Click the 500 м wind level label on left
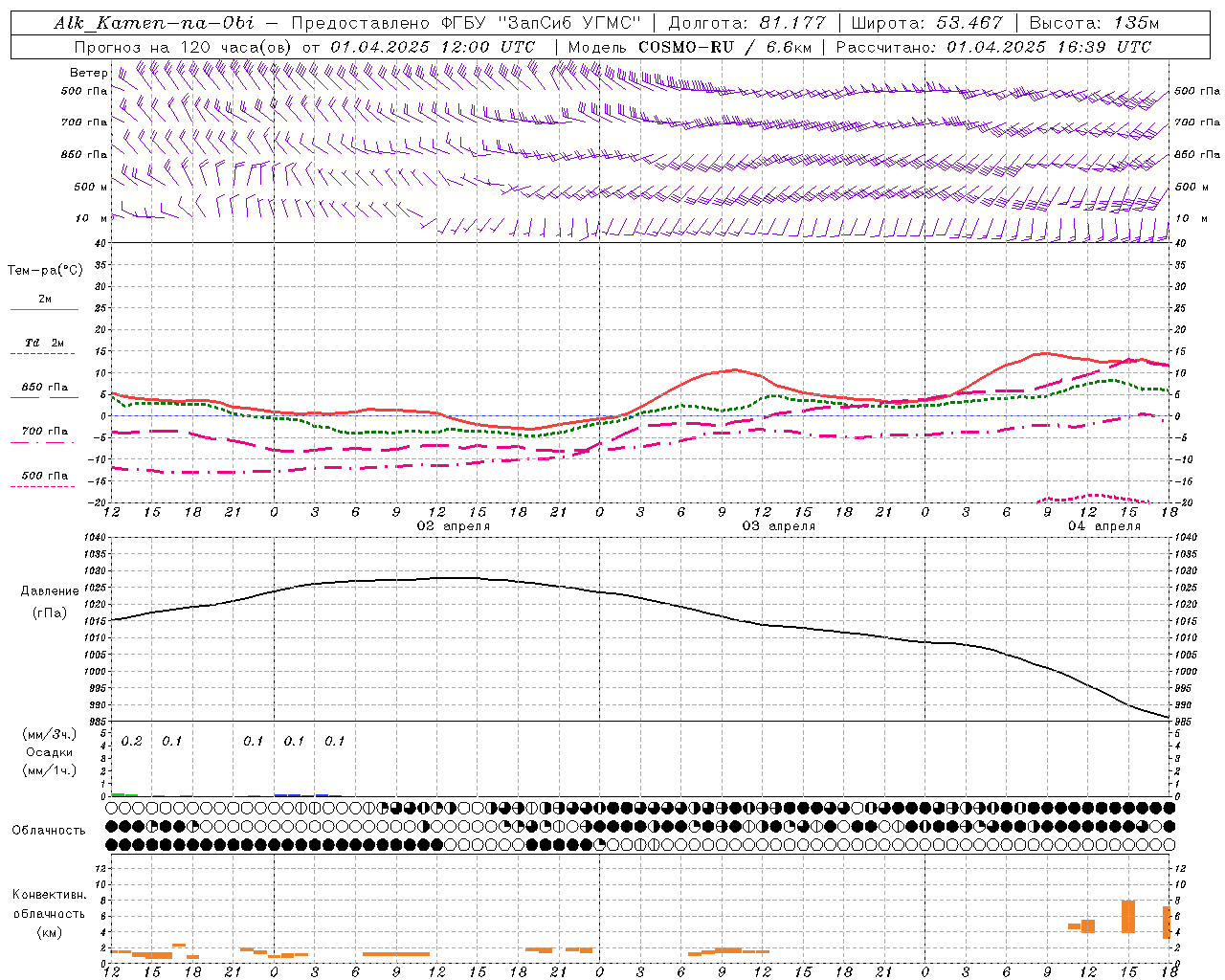 91,187
